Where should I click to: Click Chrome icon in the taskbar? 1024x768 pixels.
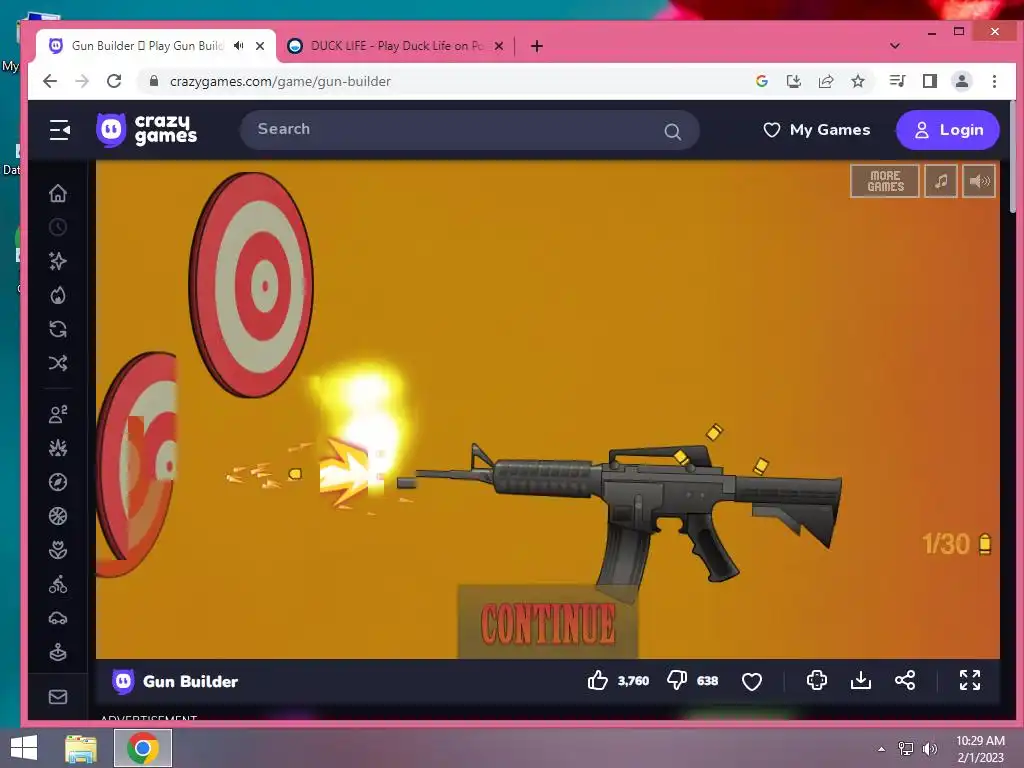coord(143,748)
